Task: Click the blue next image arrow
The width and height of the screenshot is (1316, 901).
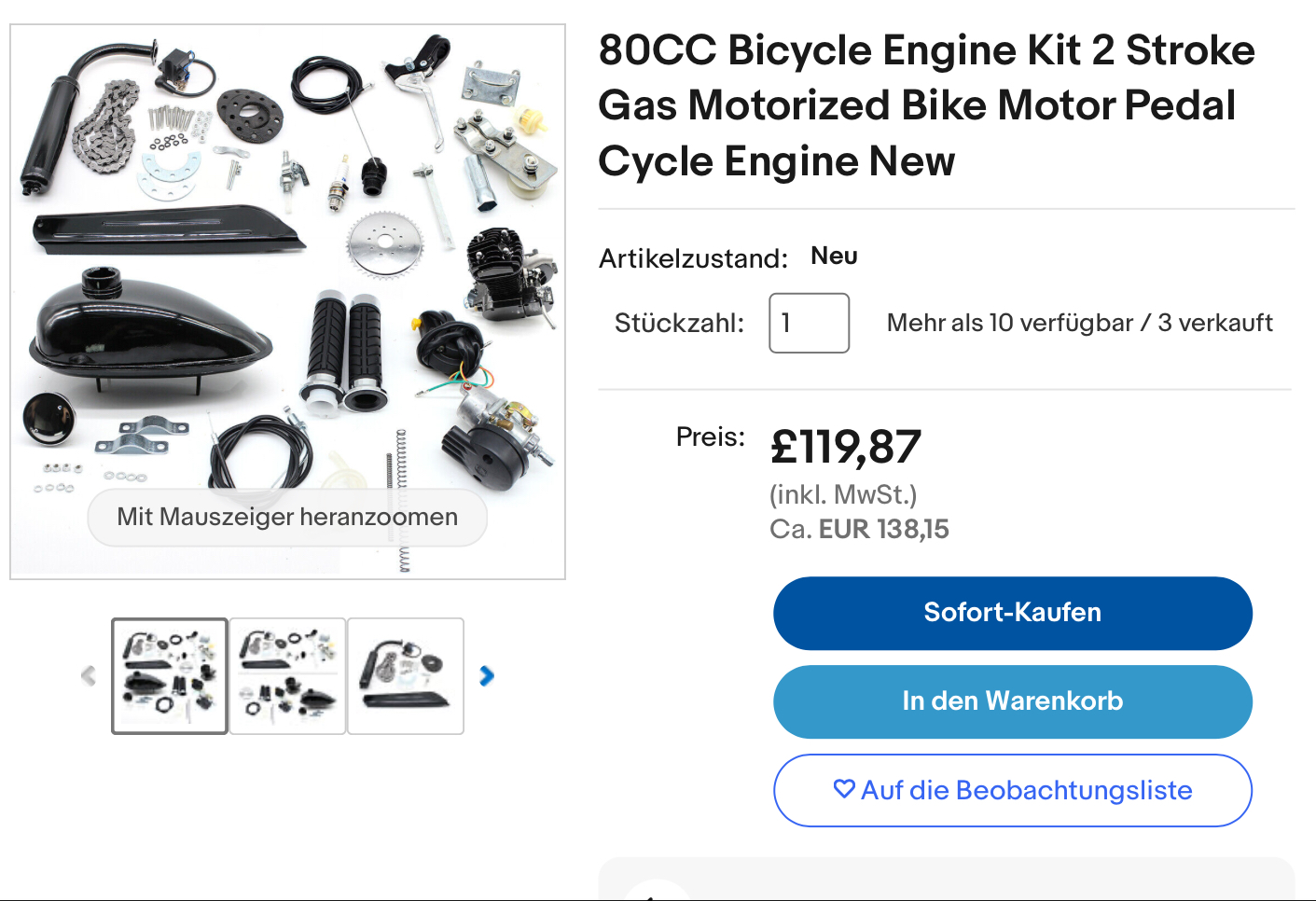Action: pos(487,675)
